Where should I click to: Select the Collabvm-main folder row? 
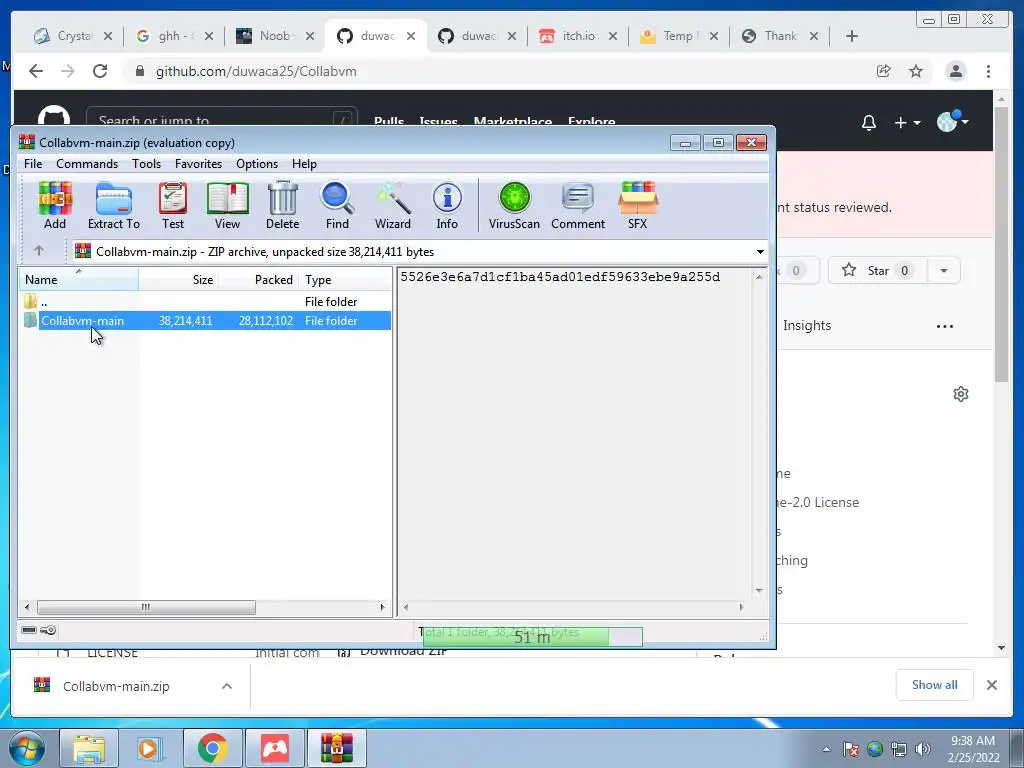point(206,321)
